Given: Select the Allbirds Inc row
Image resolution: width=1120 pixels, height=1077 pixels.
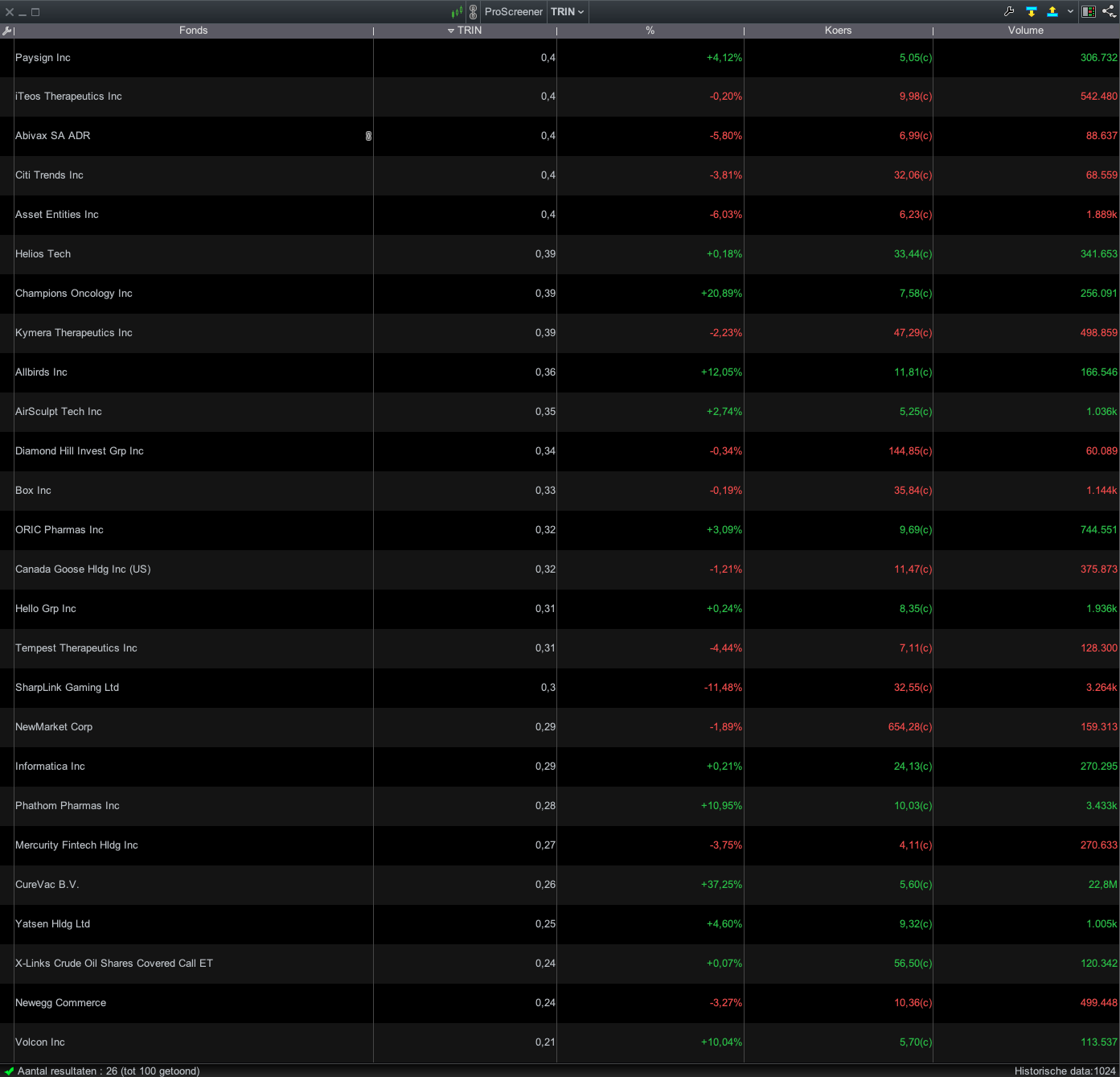Looking at the screenshot, I should 560,372.
